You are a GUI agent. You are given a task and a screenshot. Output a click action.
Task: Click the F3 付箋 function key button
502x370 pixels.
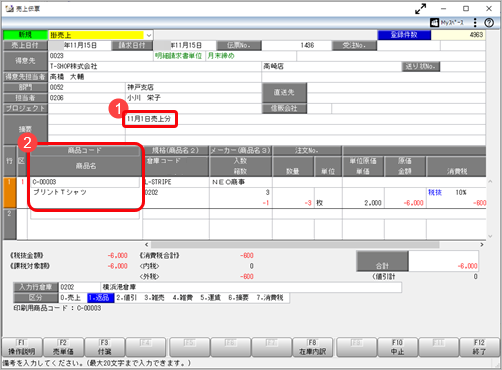105,347
